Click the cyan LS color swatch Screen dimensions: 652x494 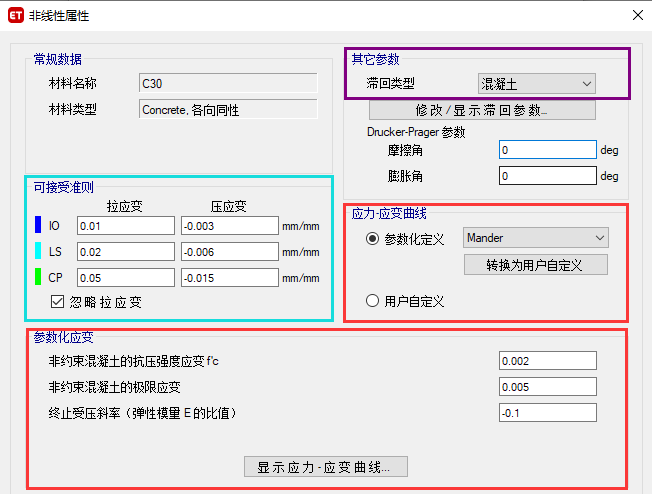point(38,251)
